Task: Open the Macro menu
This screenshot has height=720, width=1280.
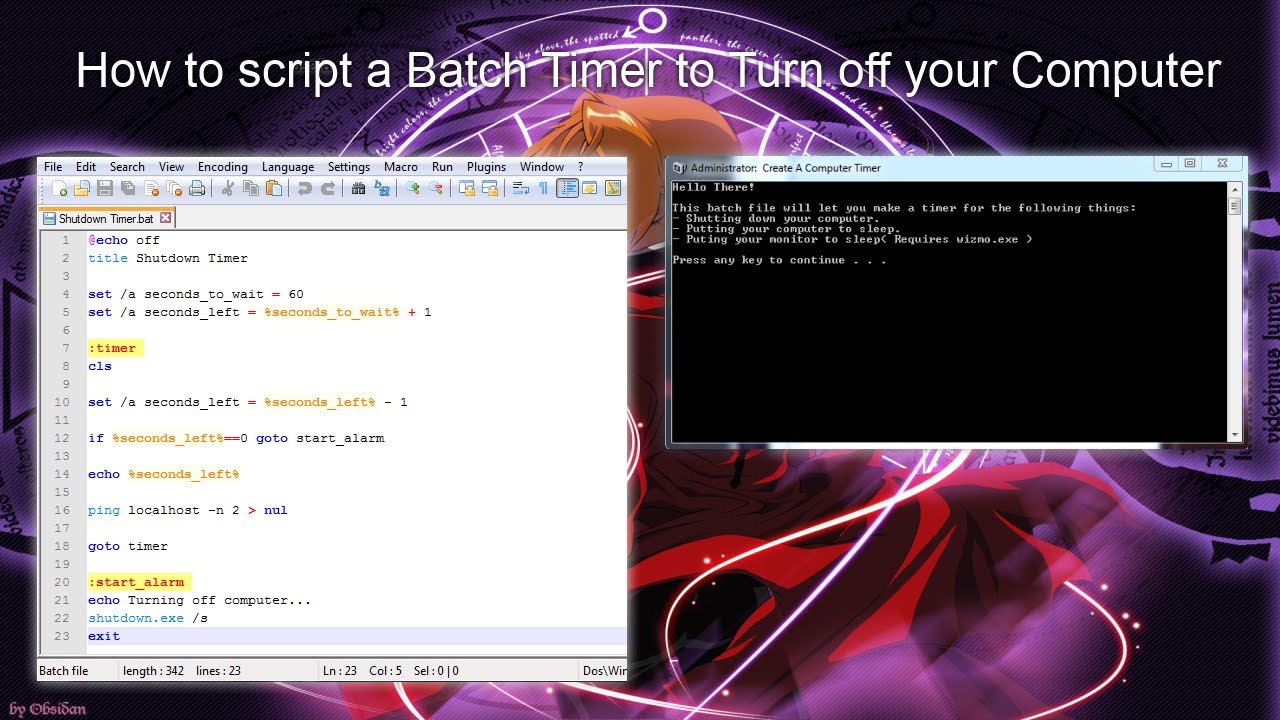Action: coord(401,167)
